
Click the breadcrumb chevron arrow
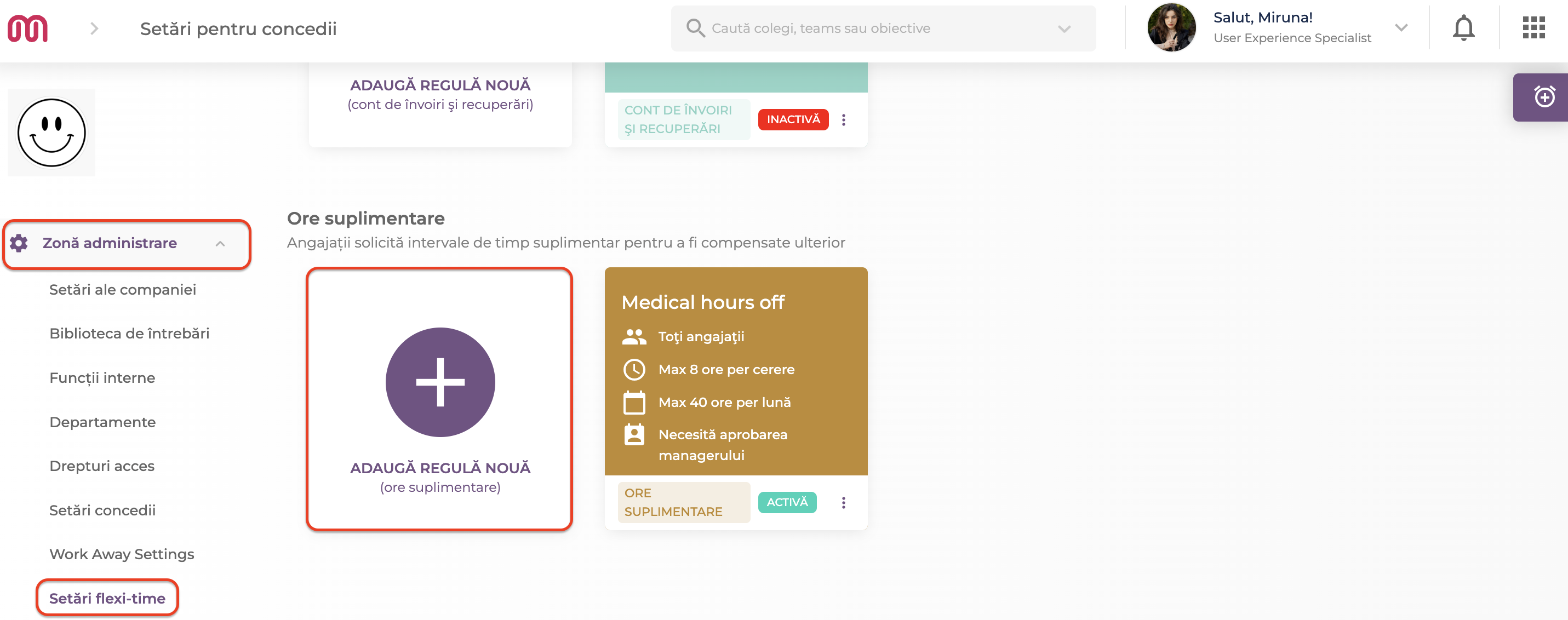[x=94, y=28]
